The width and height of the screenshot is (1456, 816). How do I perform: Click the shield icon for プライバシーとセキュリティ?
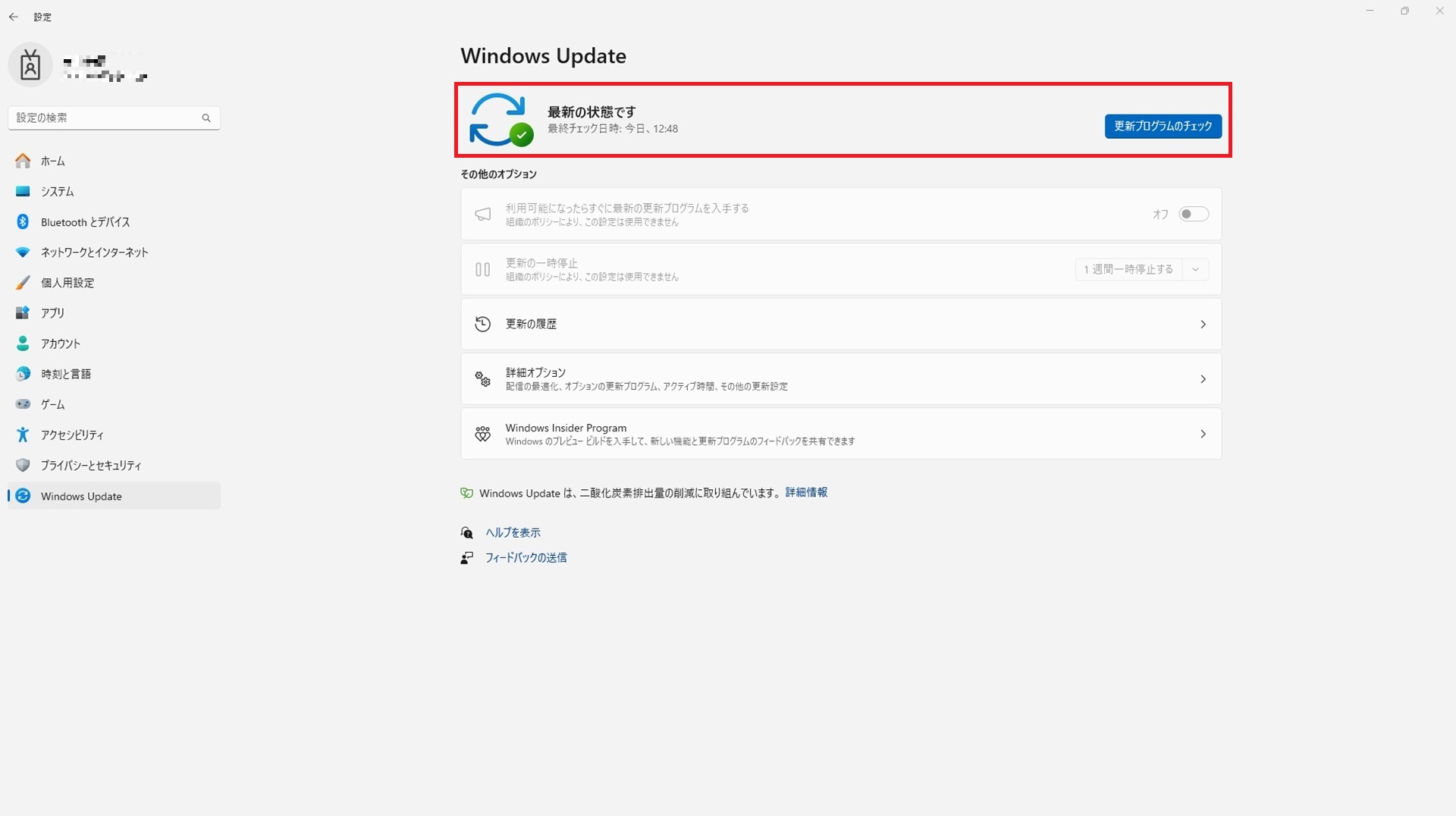tap(23, 465)
